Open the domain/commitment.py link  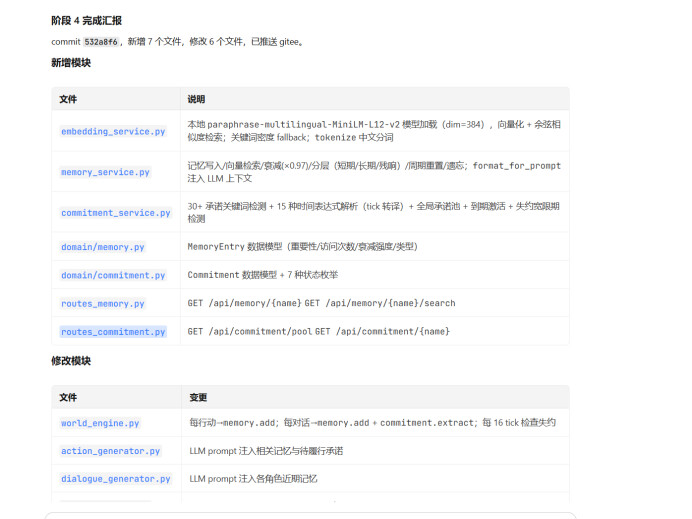coord(113,275)
